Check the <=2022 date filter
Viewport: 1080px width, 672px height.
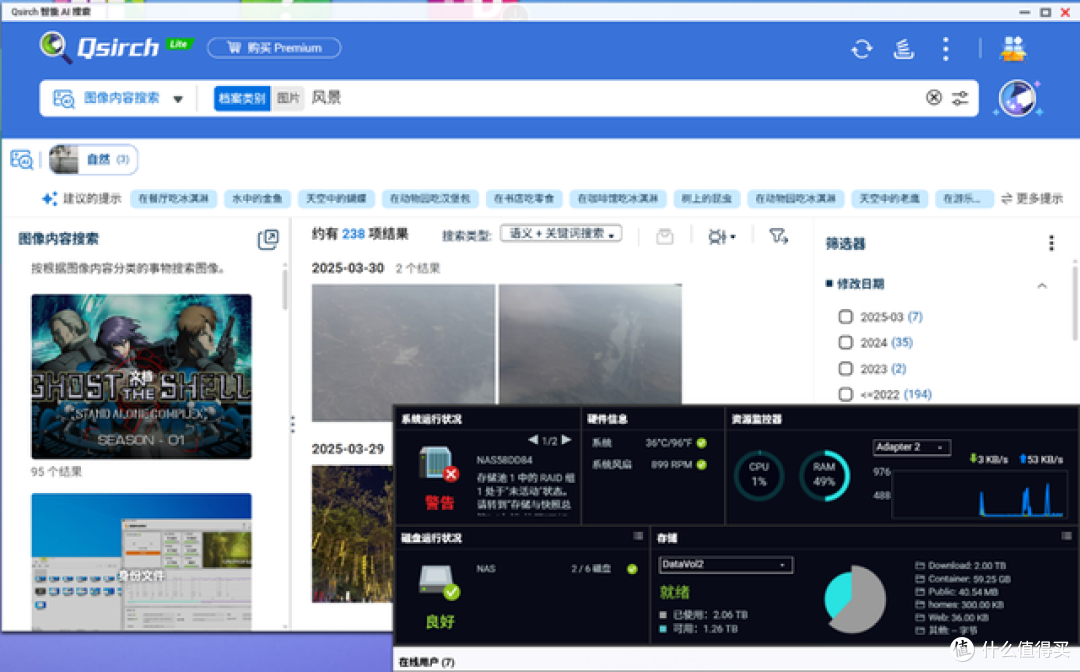[x=846, y=394]
